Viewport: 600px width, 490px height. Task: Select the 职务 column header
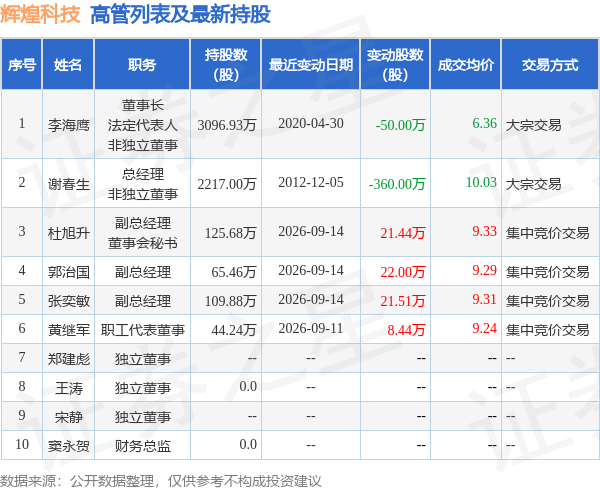coord(142,64)
